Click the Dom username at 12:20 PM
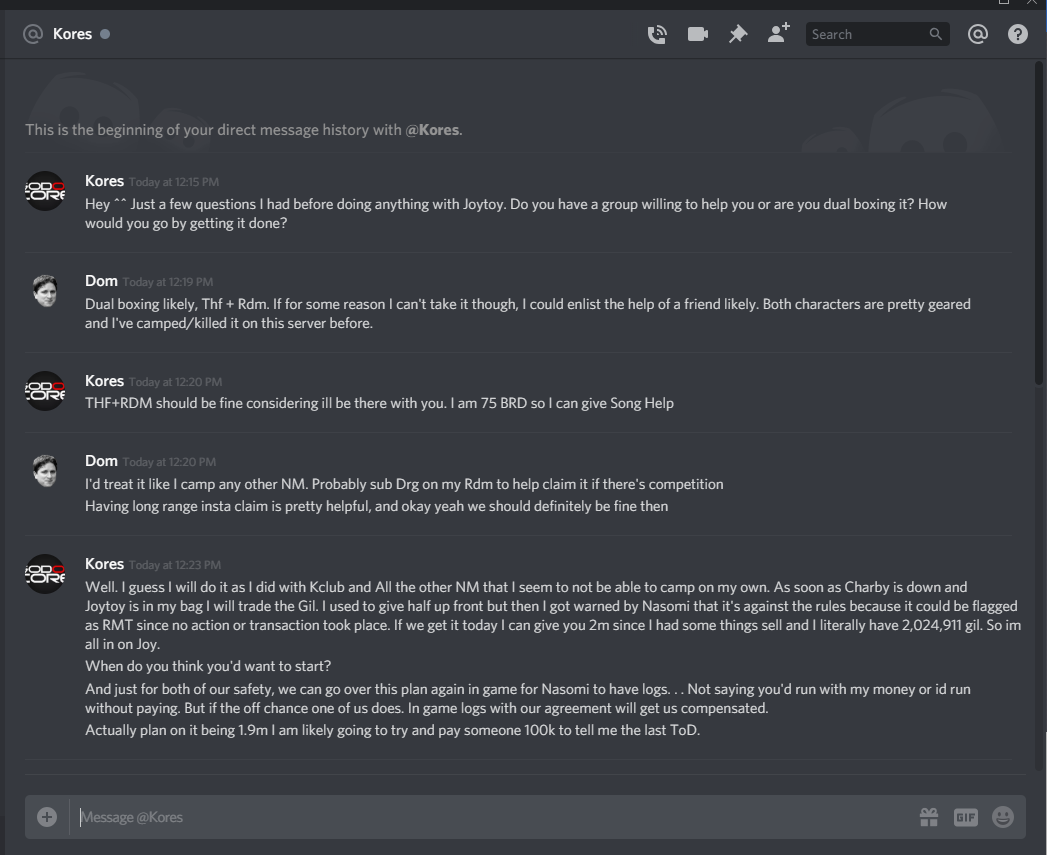Image resolution: width=1047 pixels, height=855 pixels. (101, 461)
